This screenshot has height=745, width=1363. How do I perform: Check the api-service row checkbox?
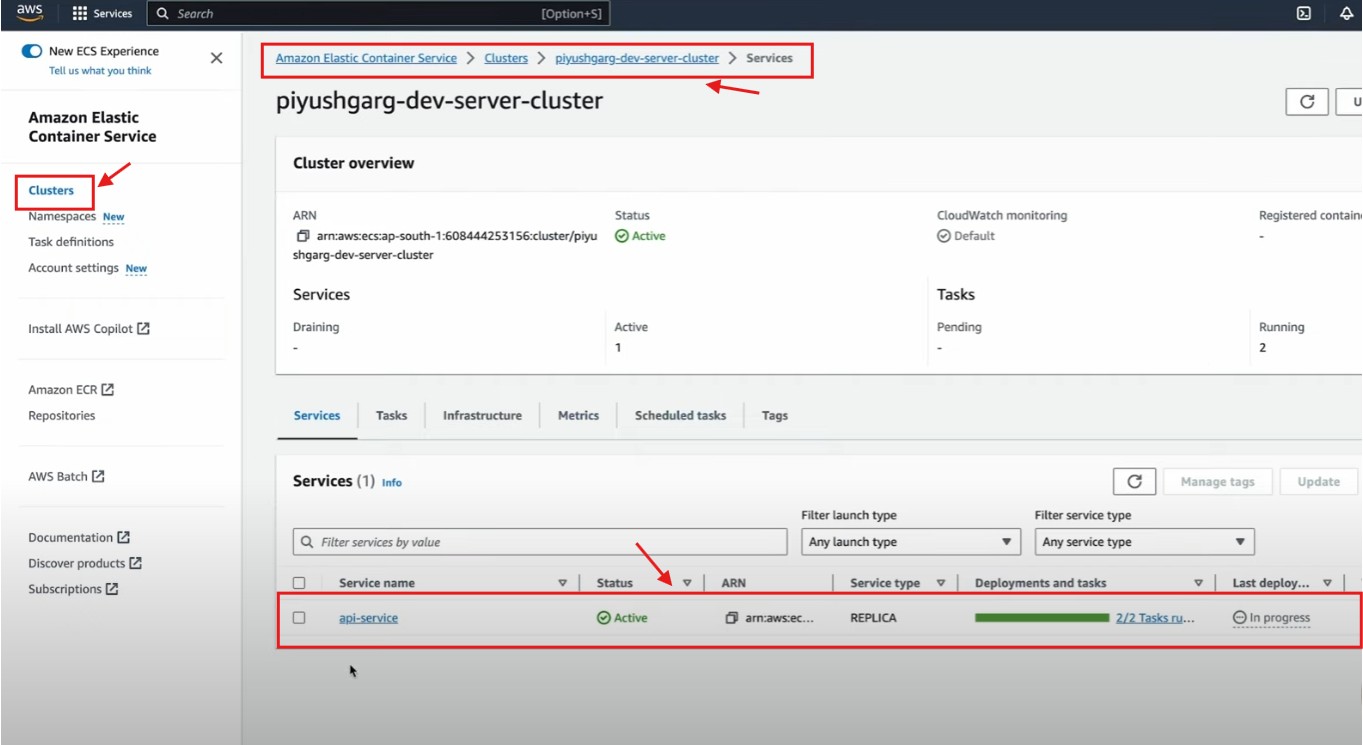click(299, 618)
